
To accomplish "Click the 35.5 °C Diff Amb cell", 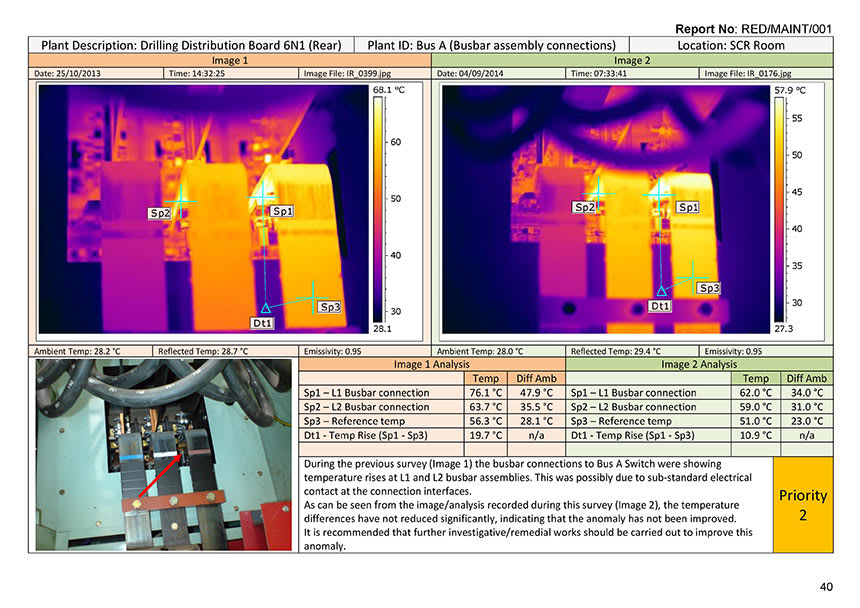I will (536, 407).
